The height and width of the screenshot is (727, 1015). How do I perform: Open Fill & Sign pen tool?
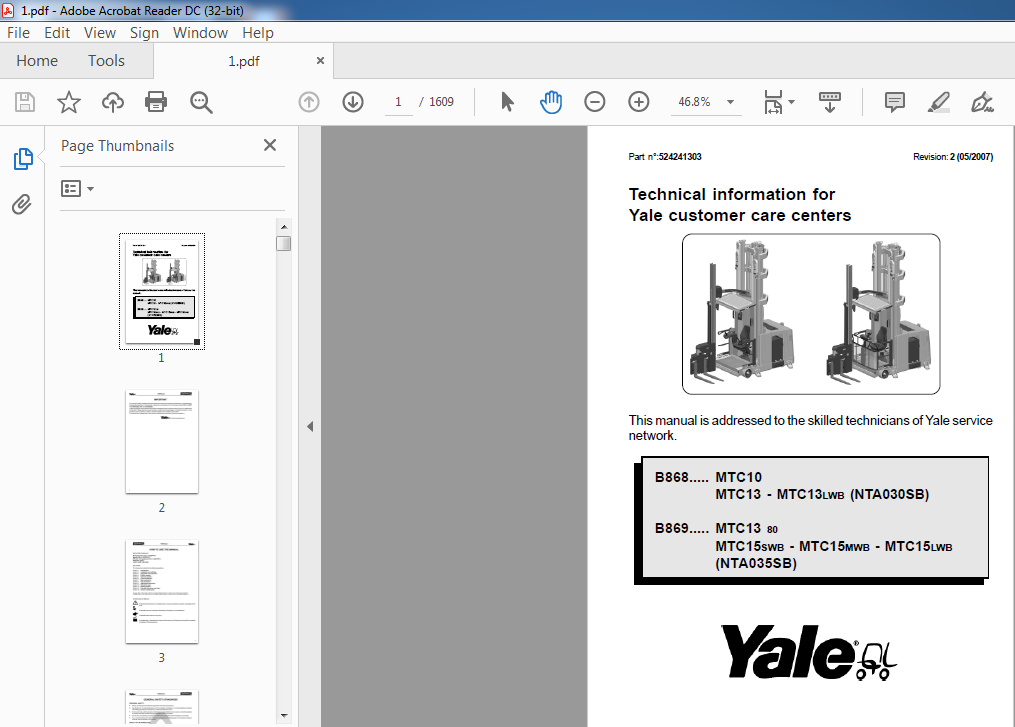pyautogui.click(x=982, y=102)
